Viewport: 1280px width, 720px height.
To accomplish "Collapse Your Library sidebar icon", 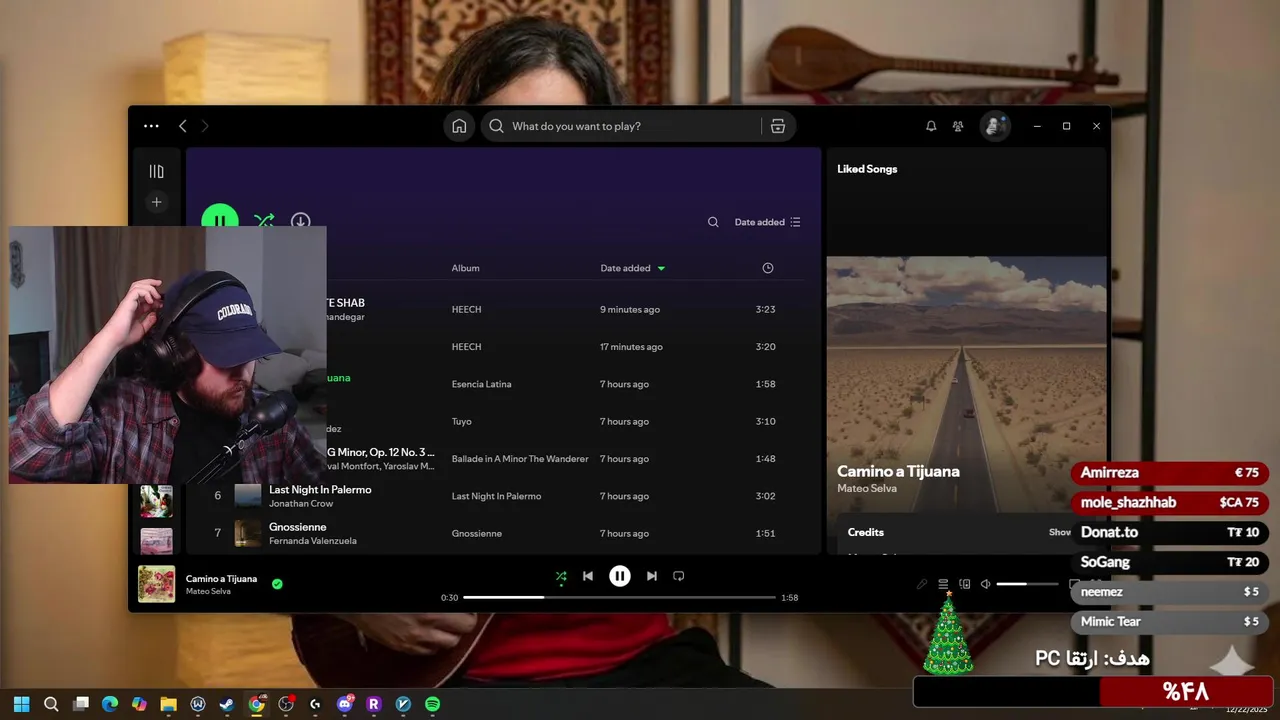I will tap(156, 172).
